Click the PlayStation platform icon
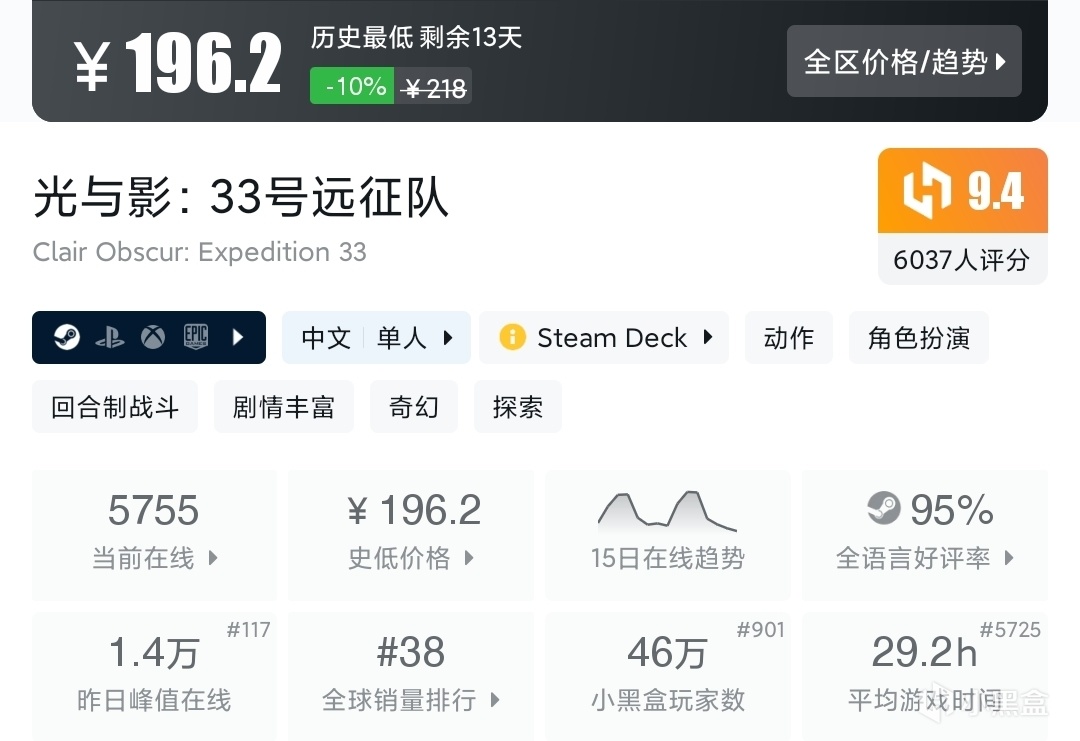Image resolution: width=1080 pixels, height=741 pixels. click(110, 338)
